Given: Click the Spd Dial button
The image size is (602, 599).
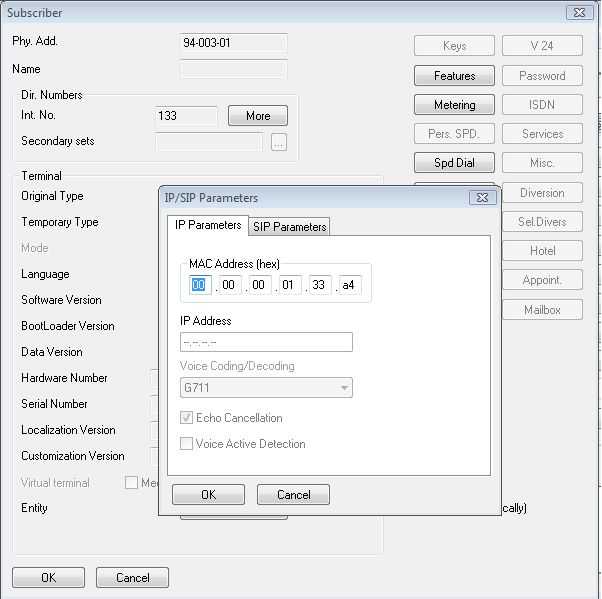Looking at the screenshot, I should click(x=454, y=163).
